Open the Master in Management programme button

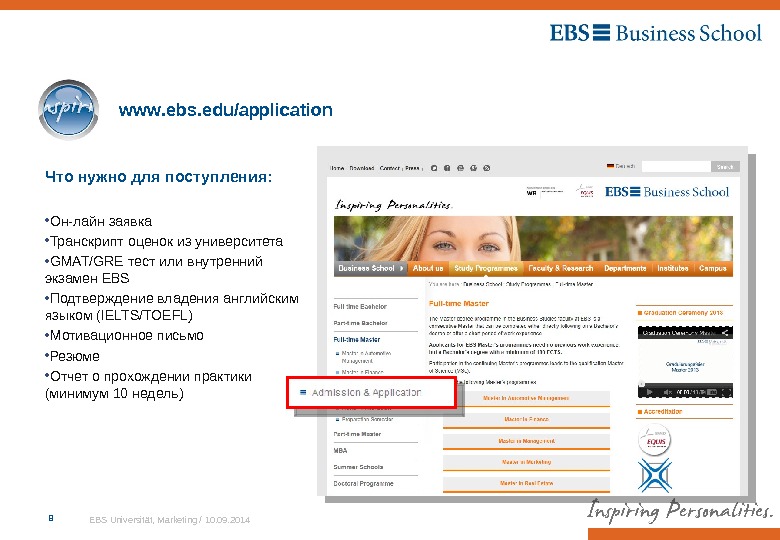[526, 441]
